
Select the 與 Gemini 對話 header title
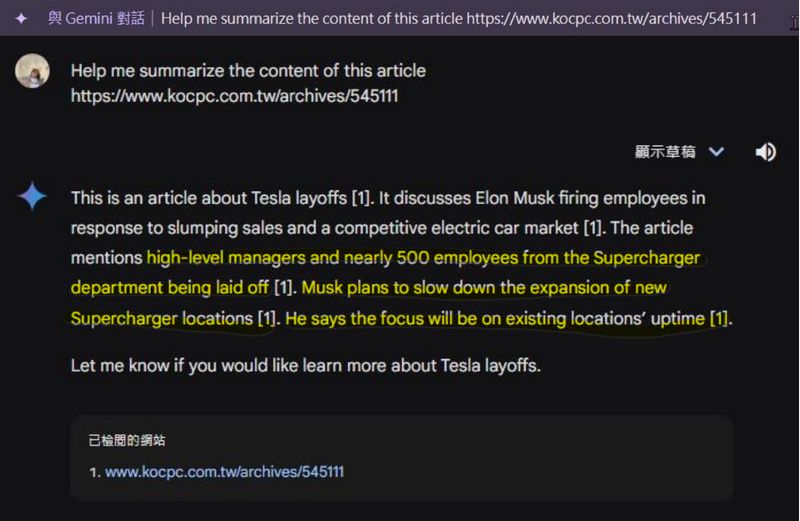click(x=96, y=18)
